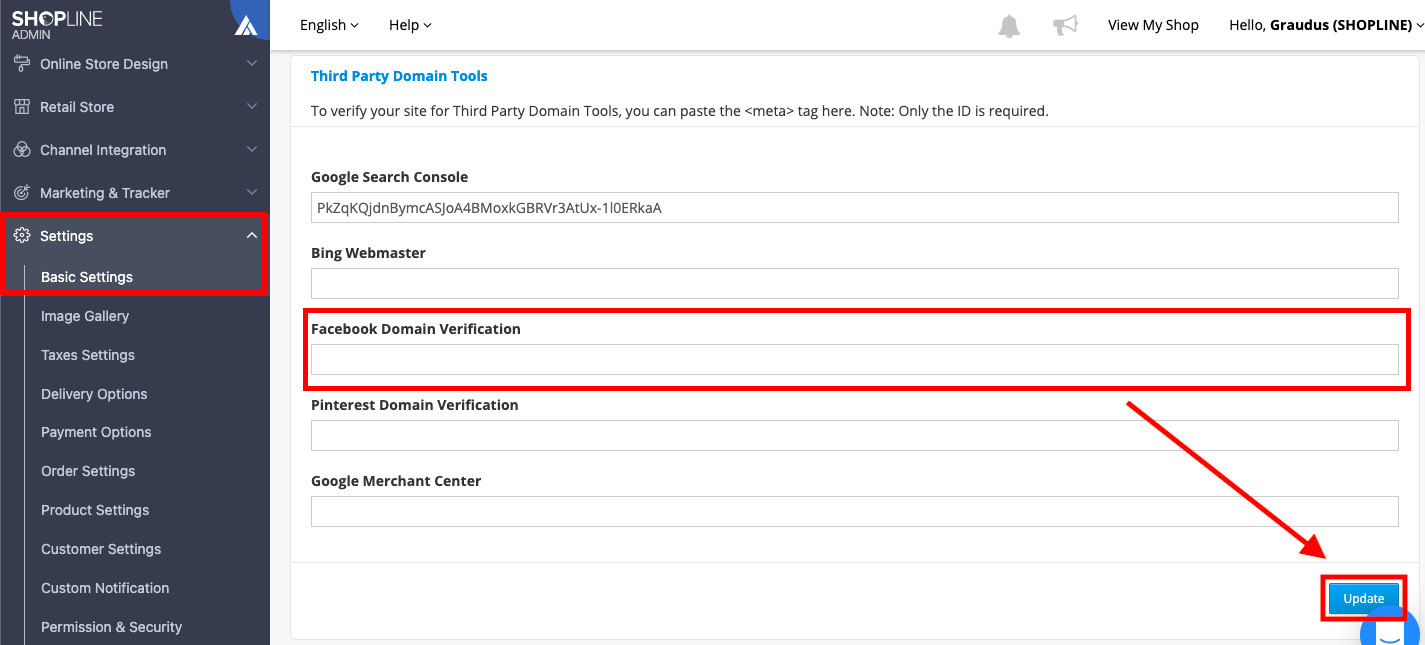Click the Marketing & Tracker target icon
Viewport: 1425px width, 645px height.
(22, 193)
